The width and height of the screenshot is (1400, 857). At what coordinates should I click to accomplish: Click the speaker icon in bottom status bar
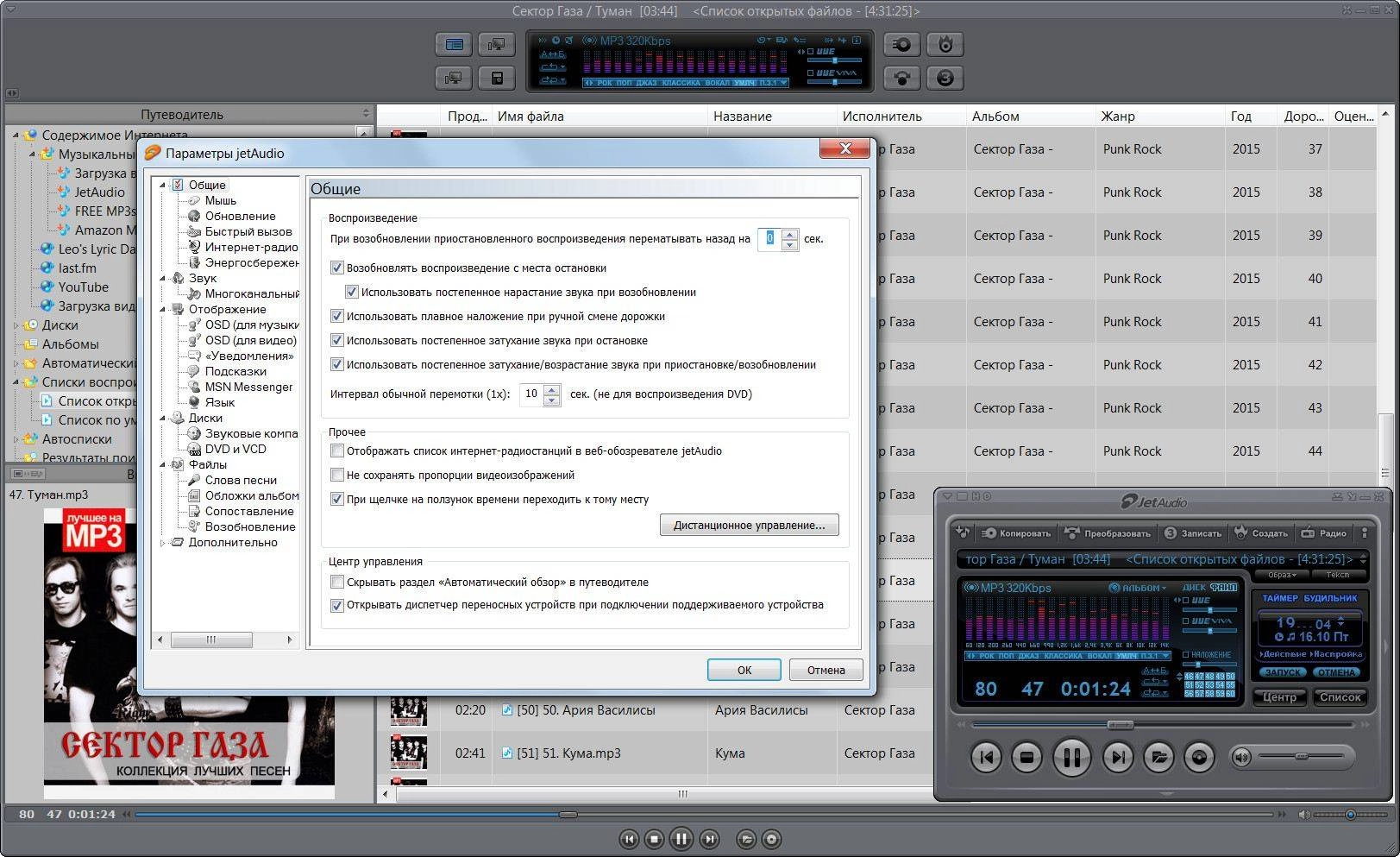(1304, 815)
